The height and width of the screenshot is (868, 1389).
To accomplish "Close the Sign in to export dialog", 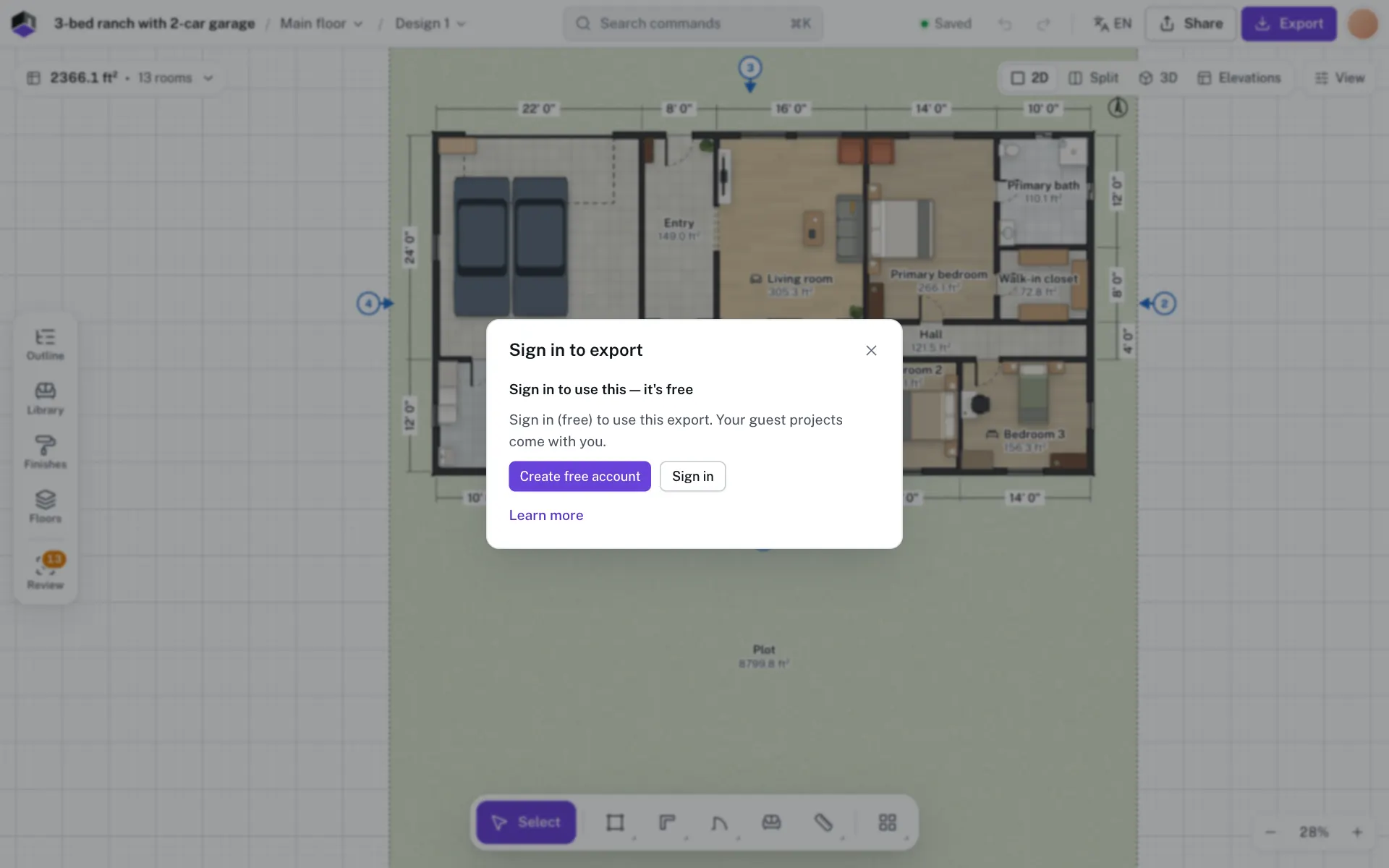I will click(871, 350).
